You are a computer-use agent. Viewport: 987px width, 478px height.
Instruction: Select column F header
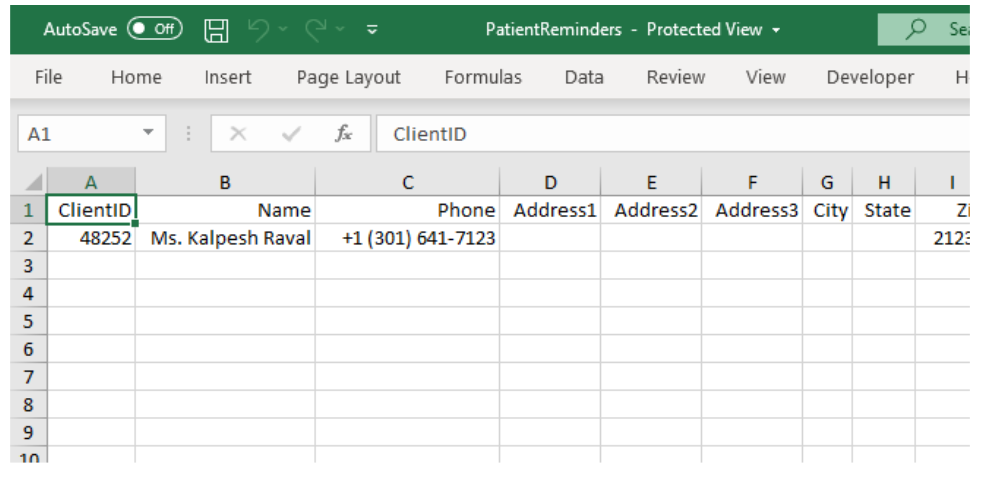752,183
